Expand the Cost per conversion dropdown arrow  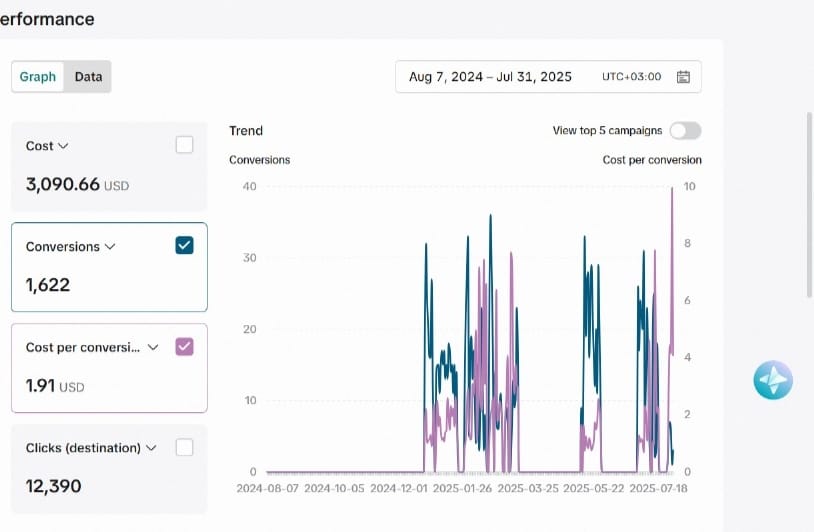[153, 348]
